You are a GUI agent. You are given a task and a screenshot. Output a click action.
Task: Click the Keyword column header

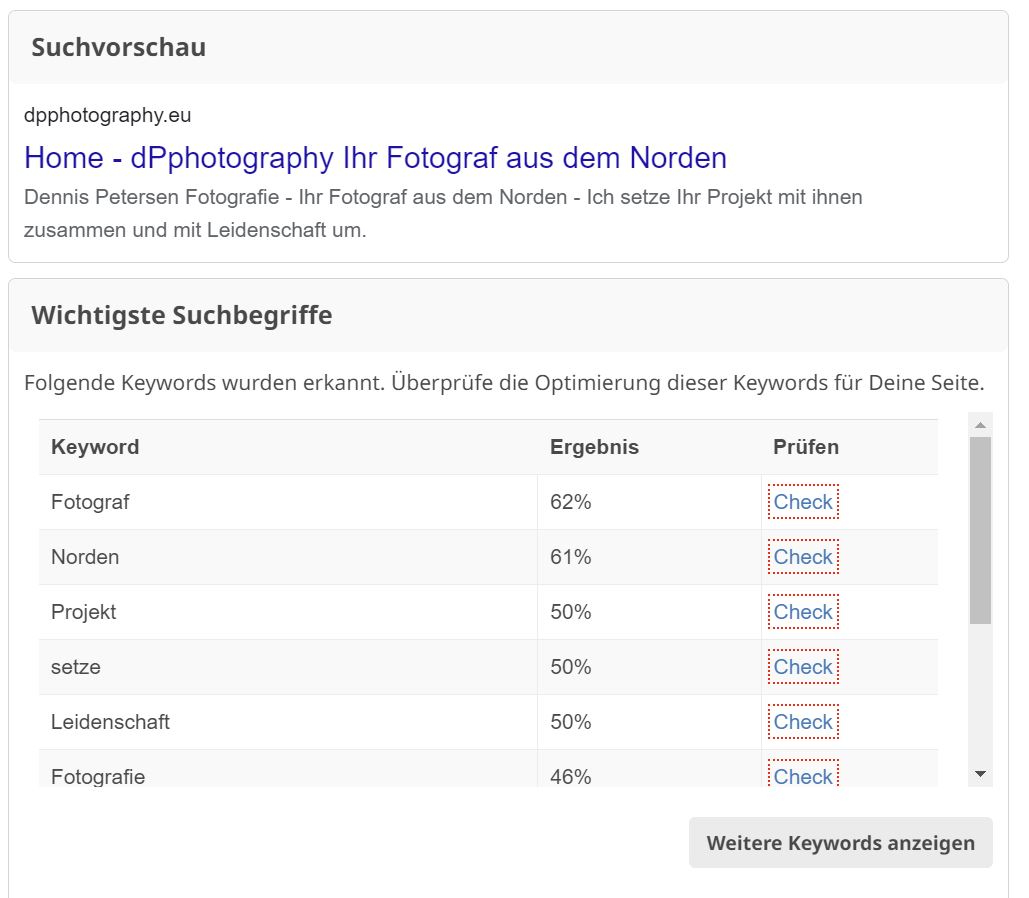95,447
